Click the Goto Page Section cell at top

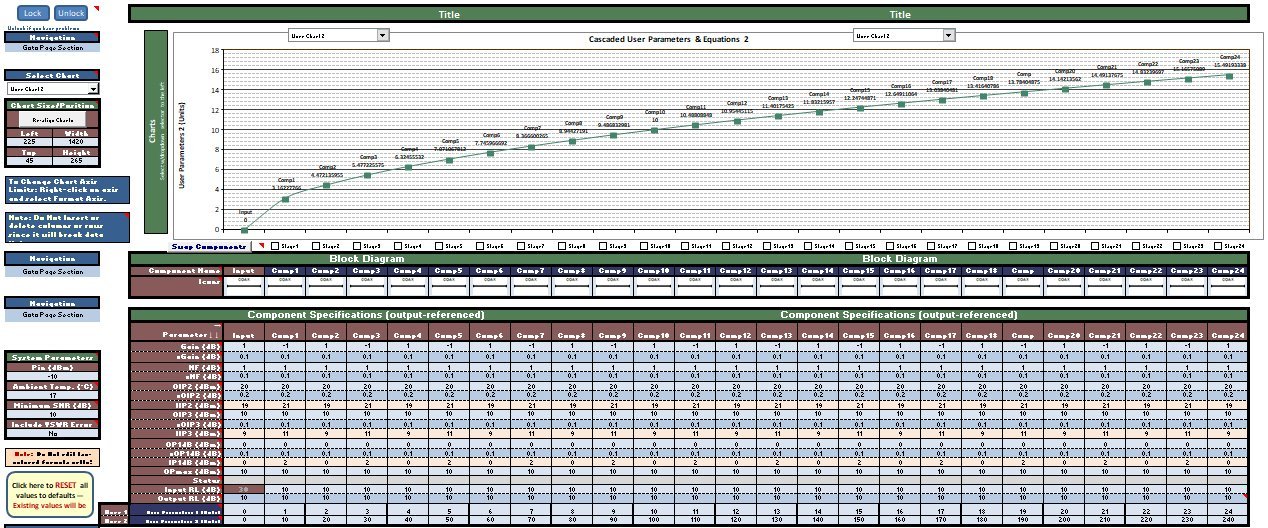tap(53, 47)
